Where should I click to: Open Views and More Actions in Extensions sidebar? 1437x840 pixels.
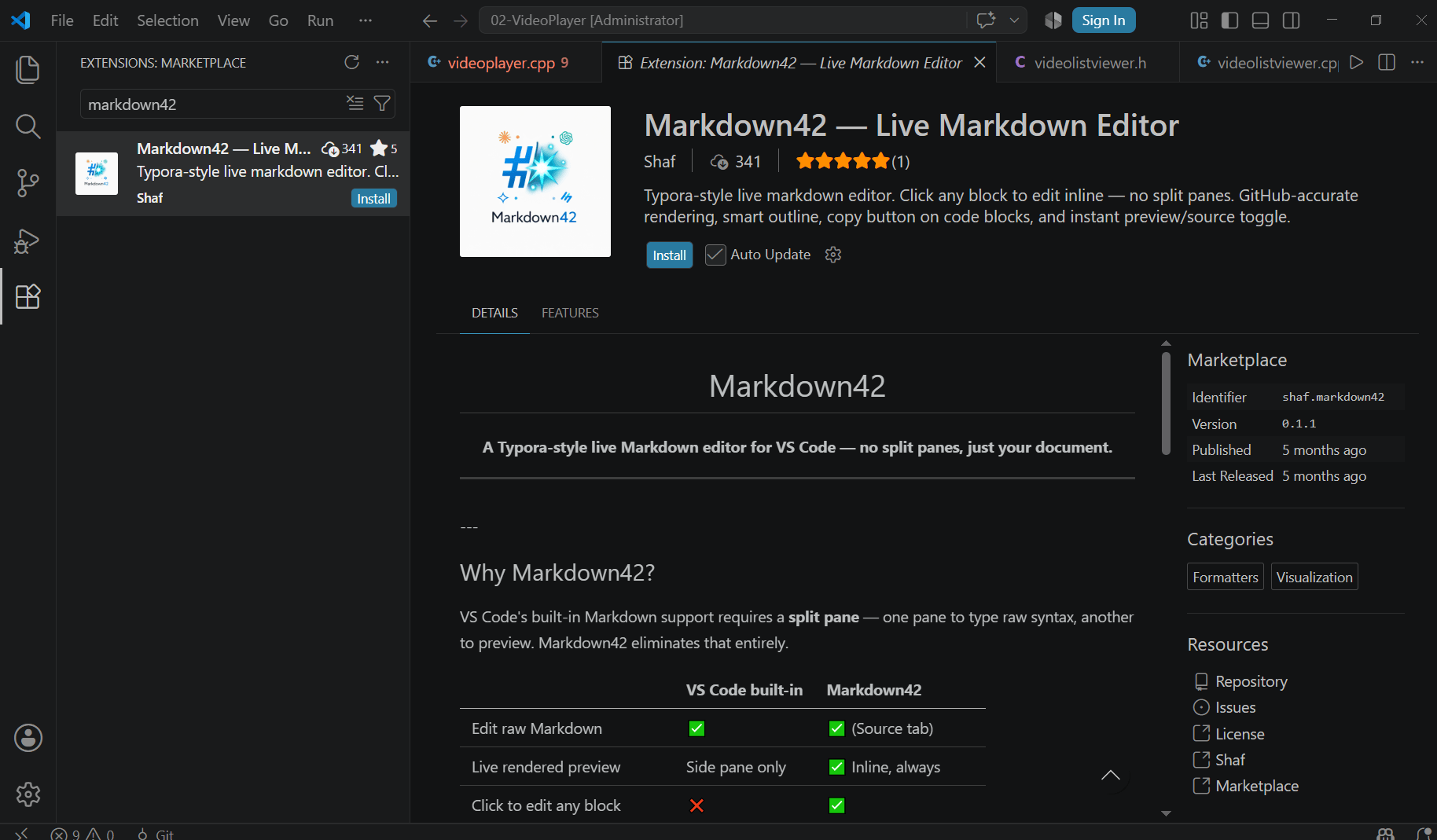point(382,62)
